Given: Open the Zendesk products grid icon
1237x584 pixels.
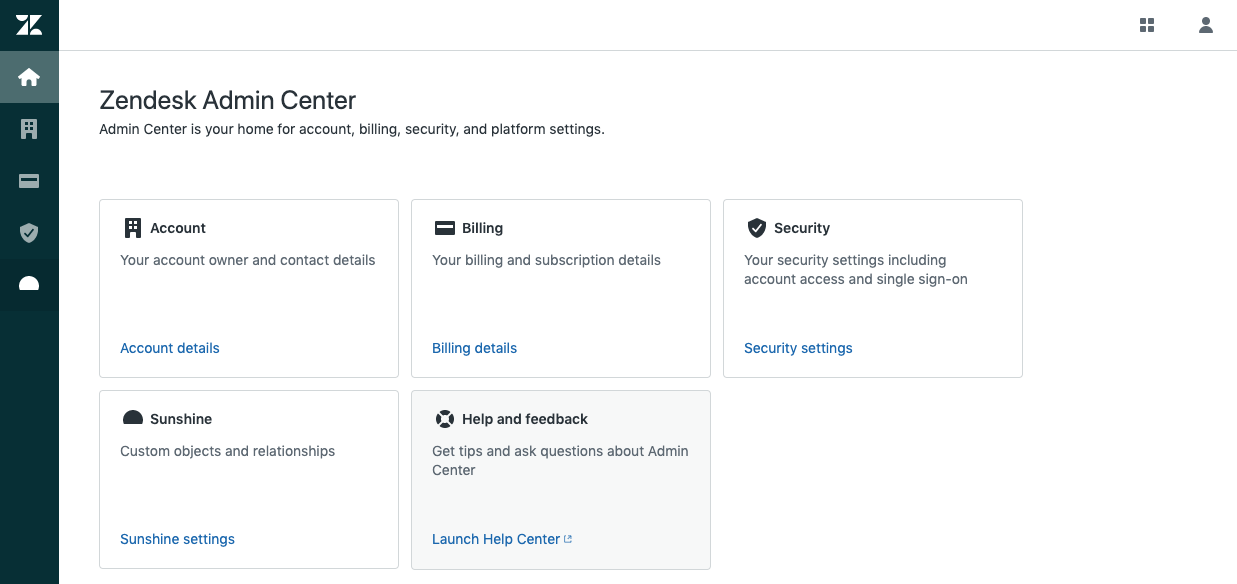Looking at the screenshot, I should pos(1146,24).
